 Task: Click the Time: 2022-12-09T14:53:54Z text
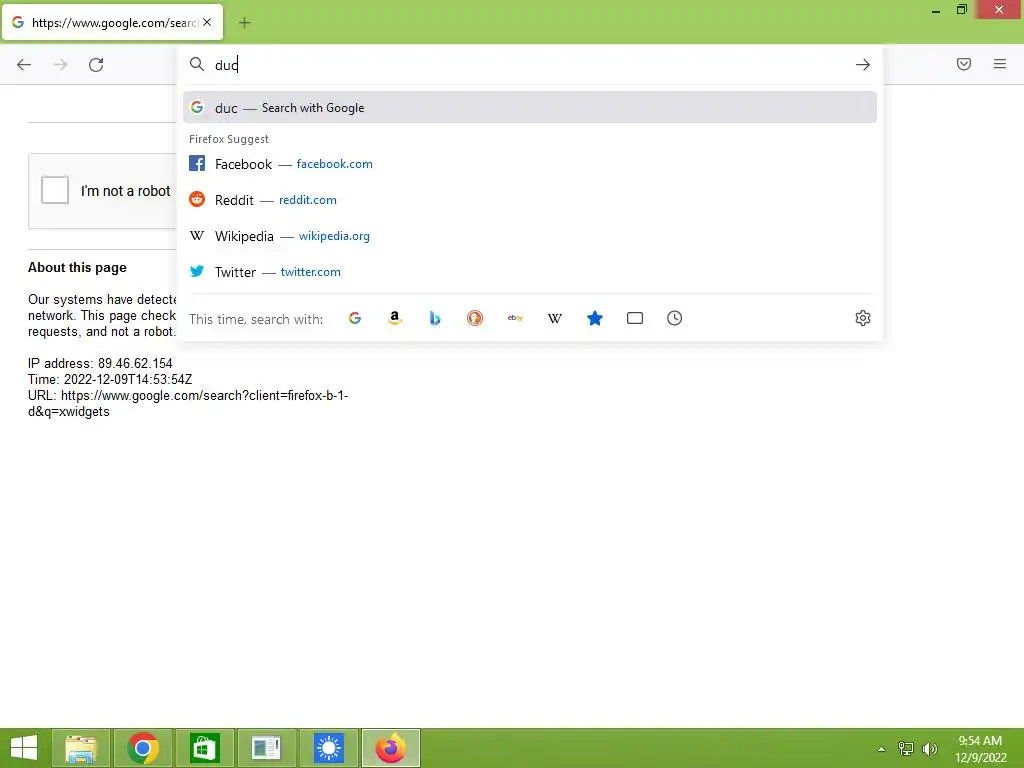(110, 379)
